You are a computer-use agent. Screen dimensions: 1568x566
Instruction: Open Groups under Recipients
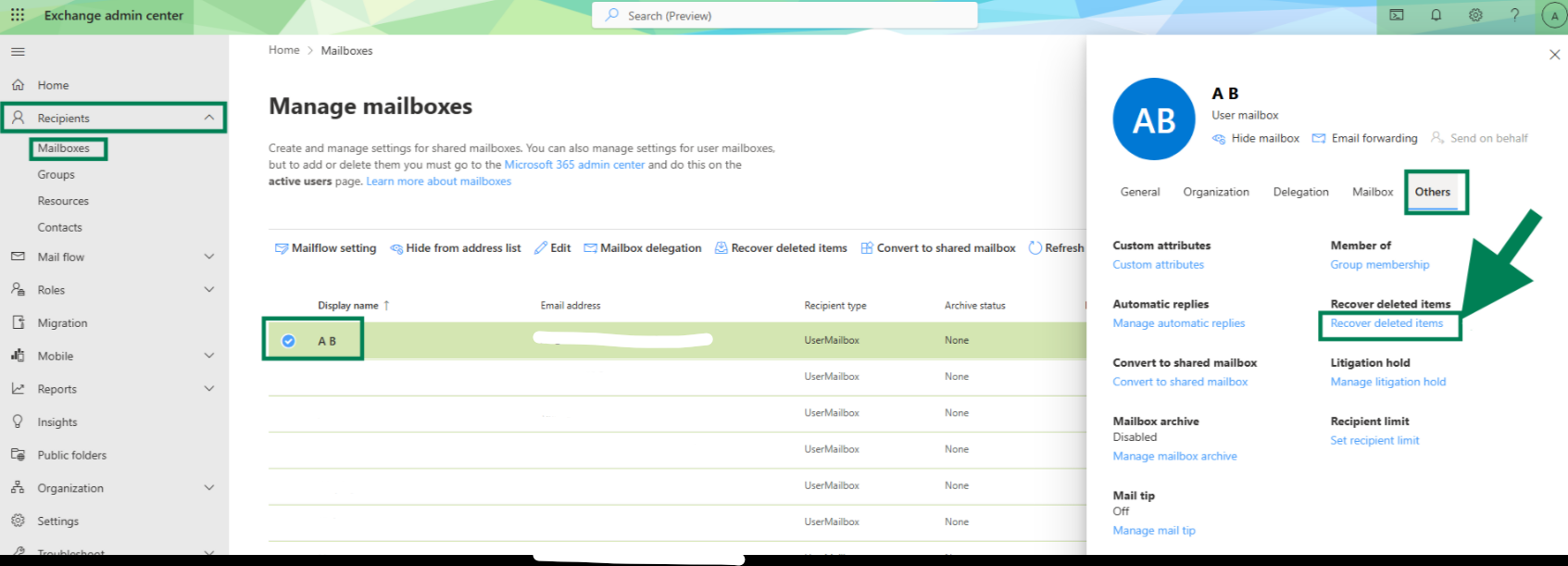pyautogui.click(x=56, y=174)
